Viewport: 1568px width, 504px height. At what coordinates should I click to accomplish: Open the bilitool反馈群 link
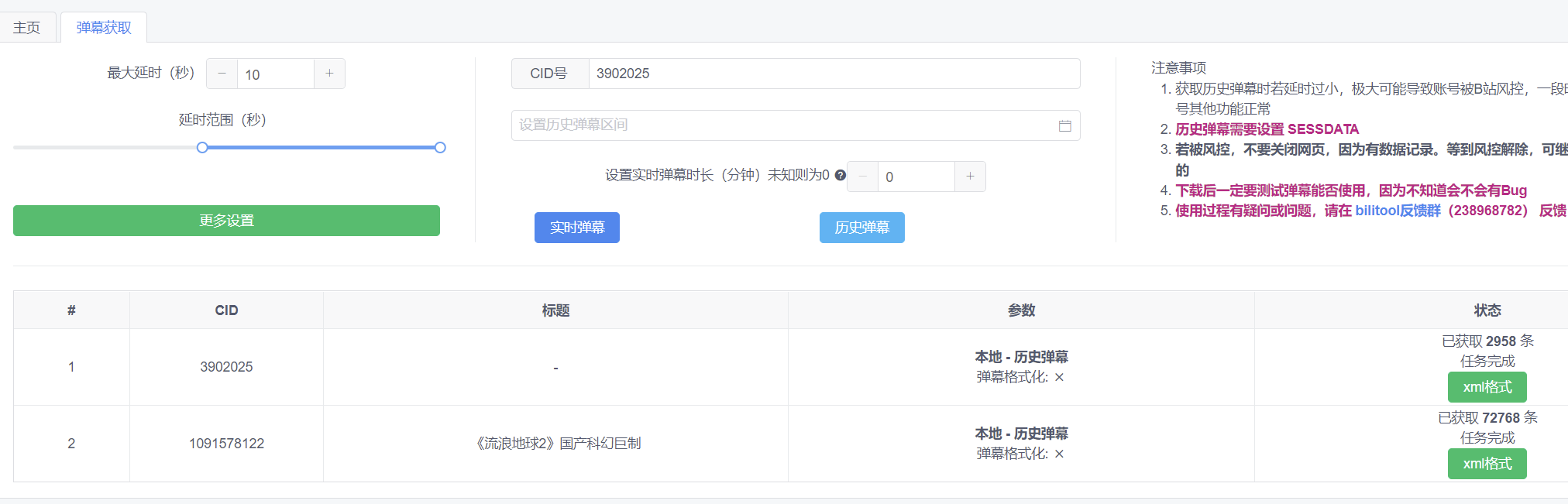(x=1398, y=211)
